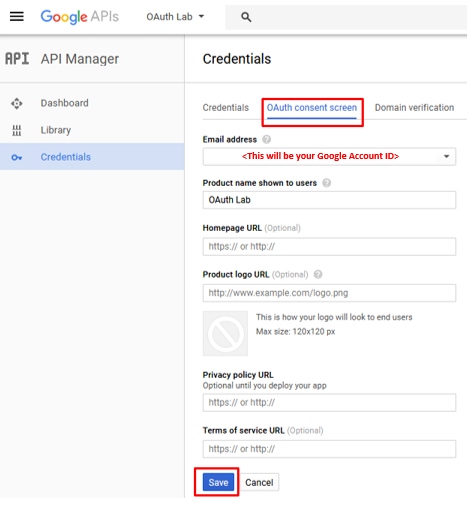Switch to the Credentials tab
The width and height of the screenshot is (469, 510).
(x=226, y=108)
